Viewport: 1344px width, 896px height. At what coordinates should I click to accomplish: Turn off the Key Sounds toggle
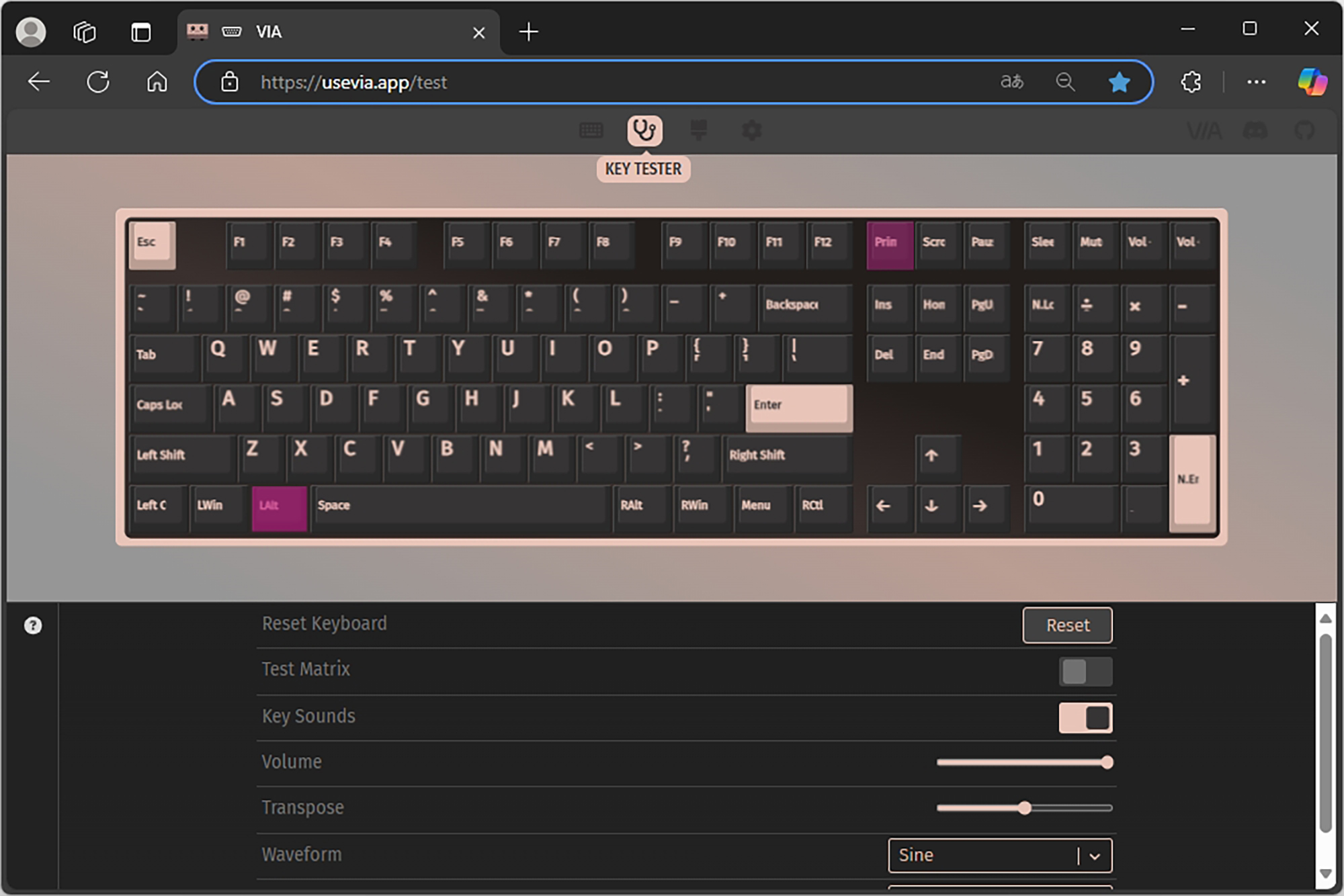pyautogui.click(x=1085, y=717)
